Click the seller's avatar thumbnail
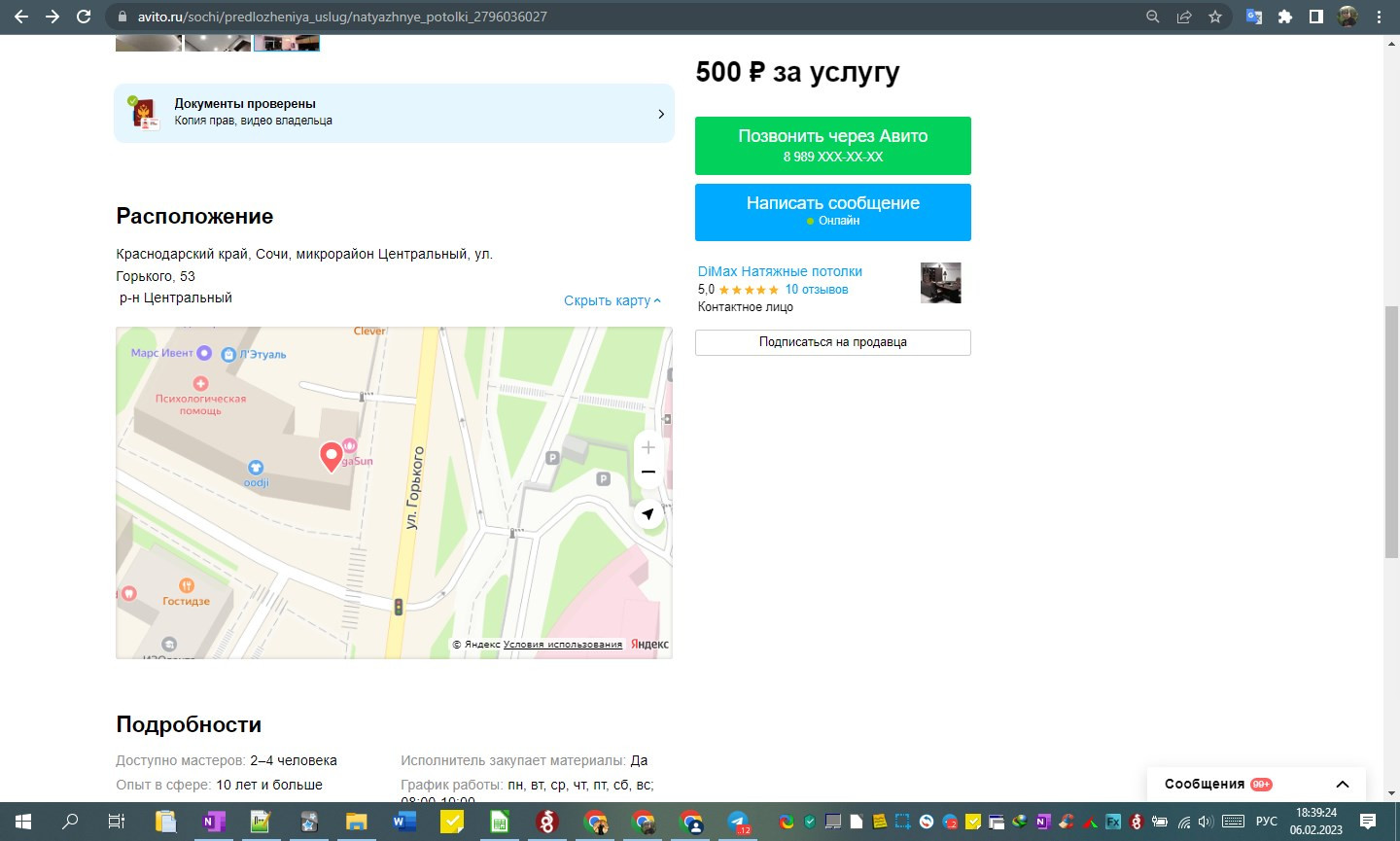The height and width of the screenshot is (841, 1400). (941, 283)
